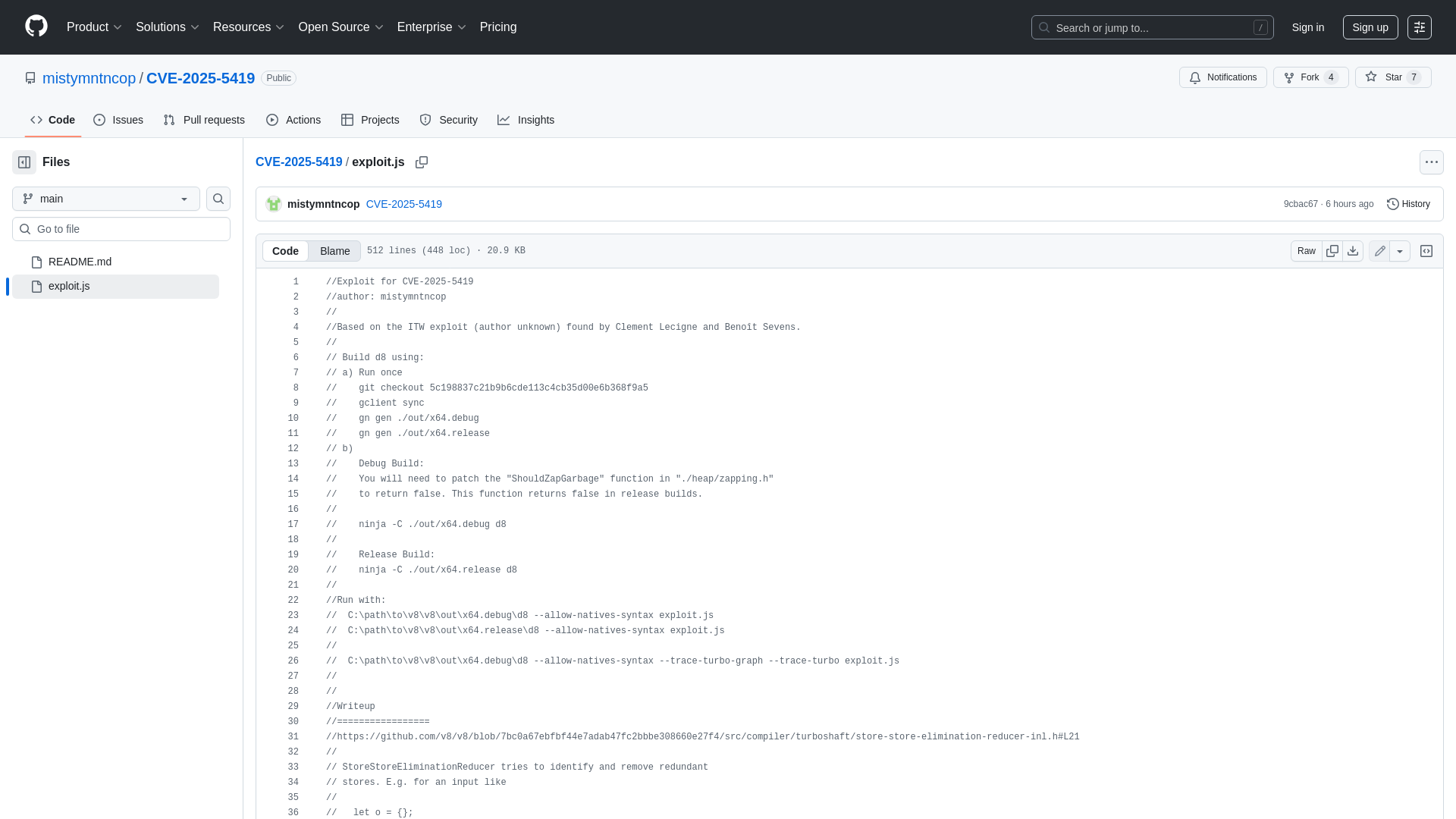This screenshot has width=1456, height=819.
Task: Click the "//author: mistymntncop" code line
Action: pyautogui.click(x=386, y=297)
